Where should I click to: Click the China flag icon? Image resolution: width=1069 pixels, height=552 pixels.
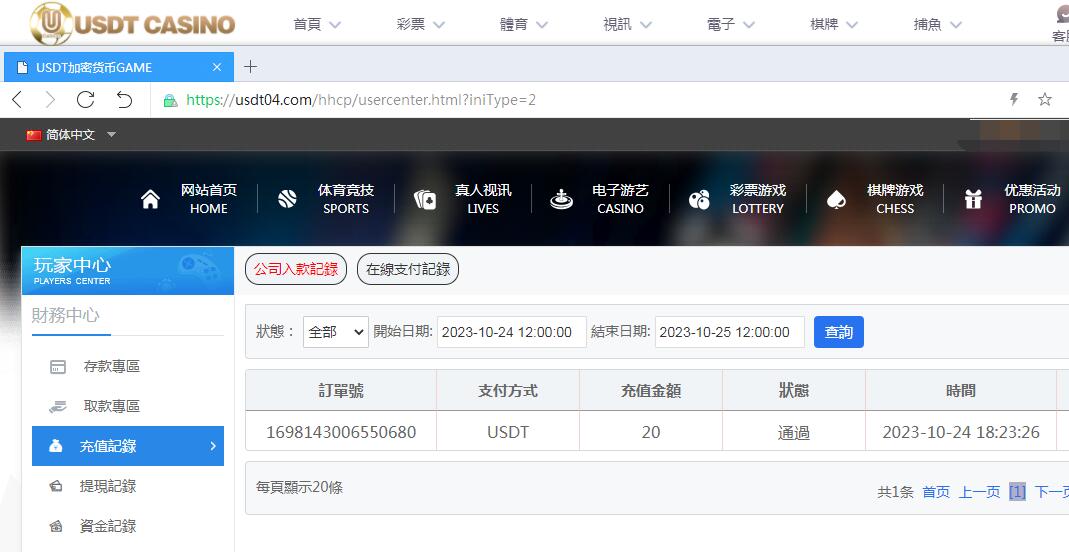coord(33,135)
